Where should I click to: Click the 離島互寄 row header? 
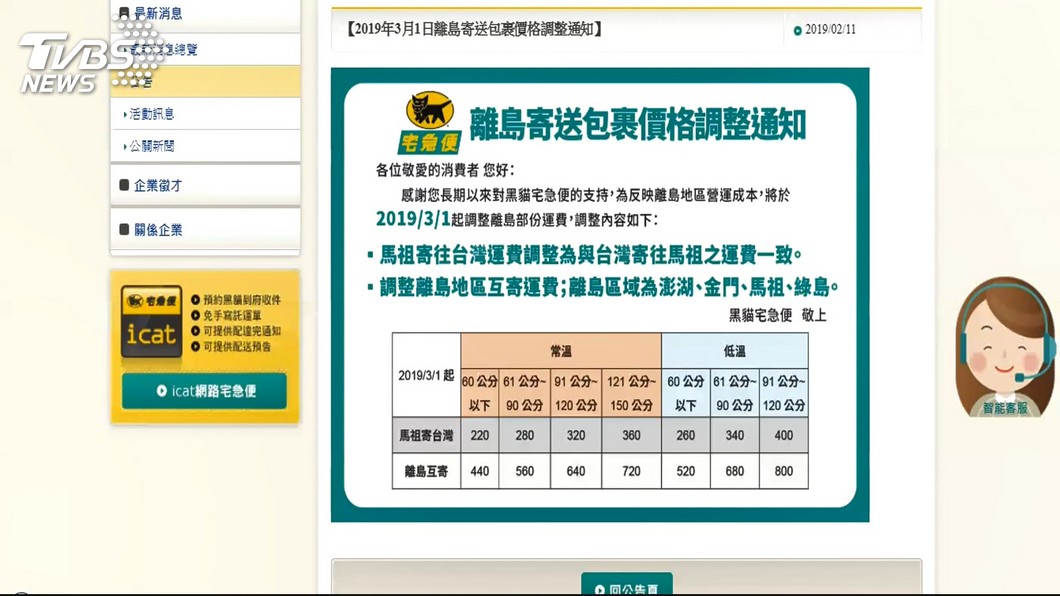[x=427, y=471]
